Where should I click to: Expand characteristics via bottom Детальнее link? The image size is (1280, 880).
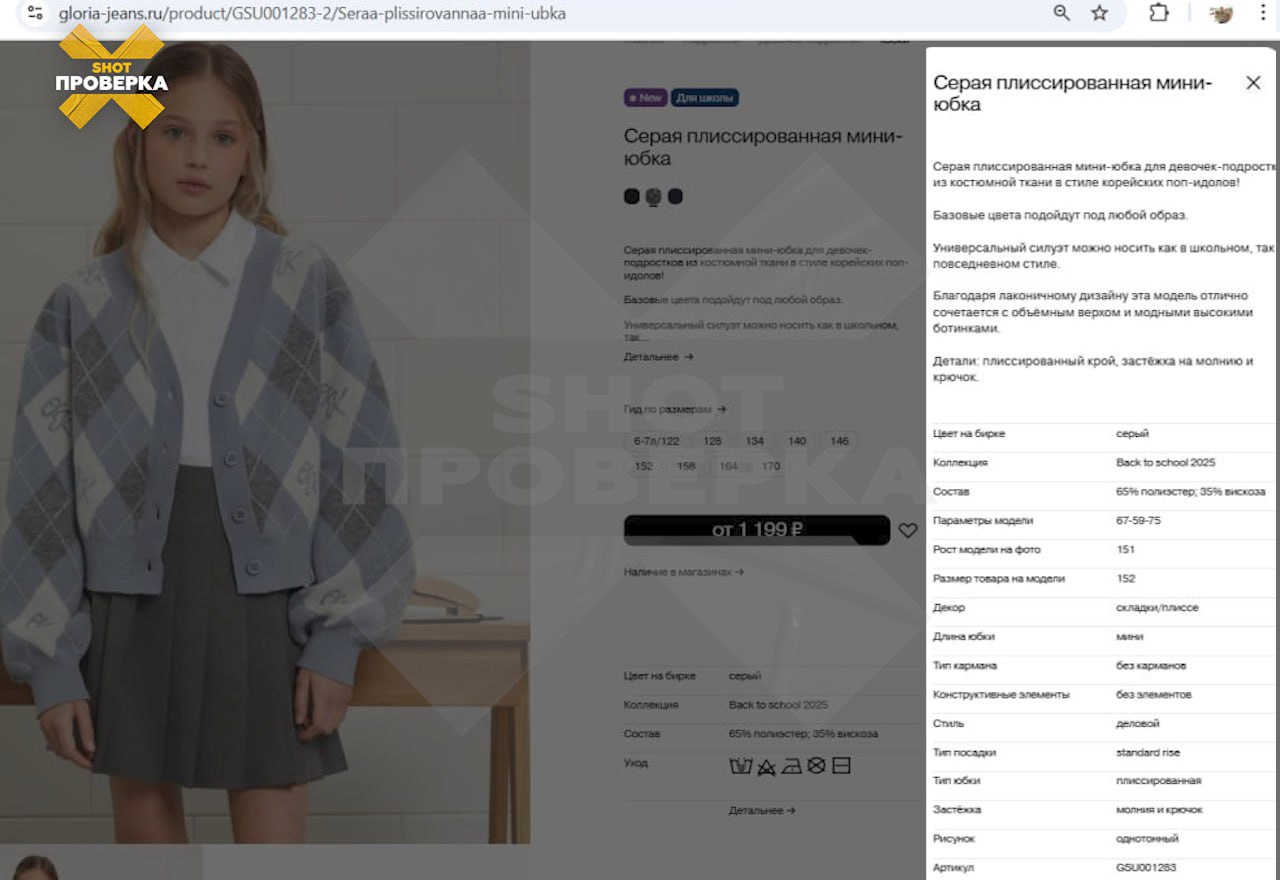[762, 811]
